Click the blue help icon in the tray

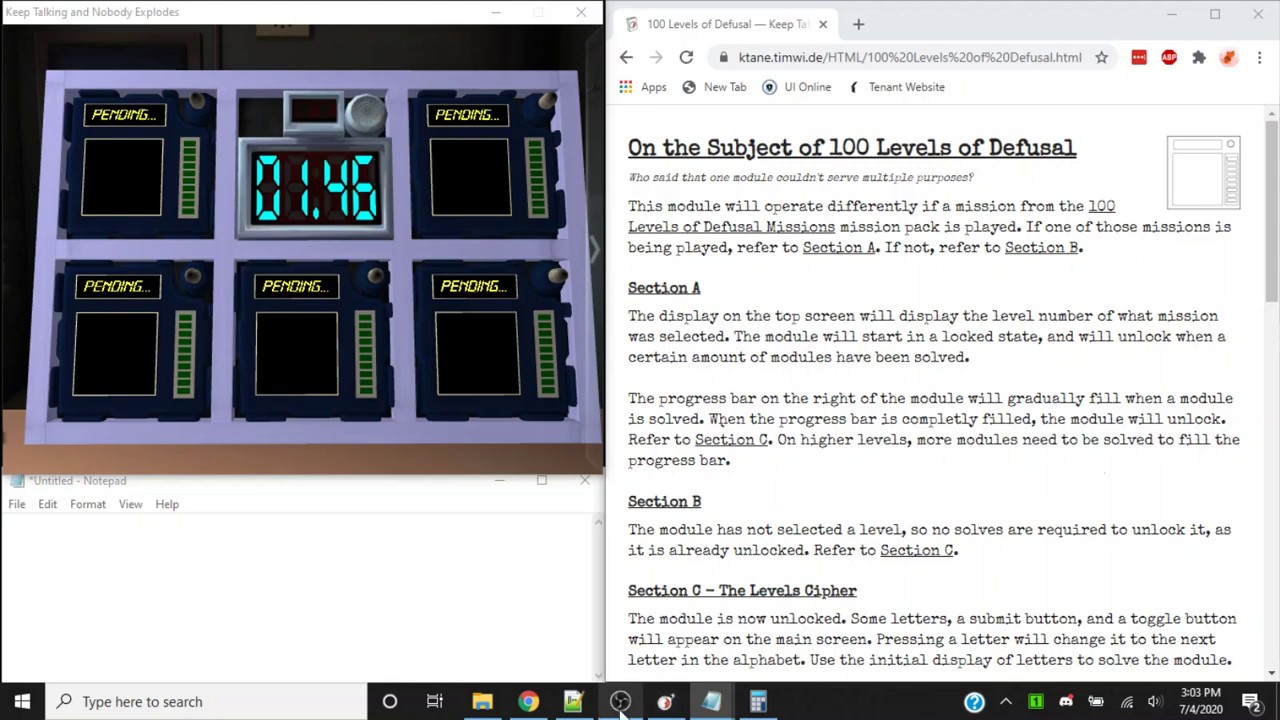pos(975,702)
